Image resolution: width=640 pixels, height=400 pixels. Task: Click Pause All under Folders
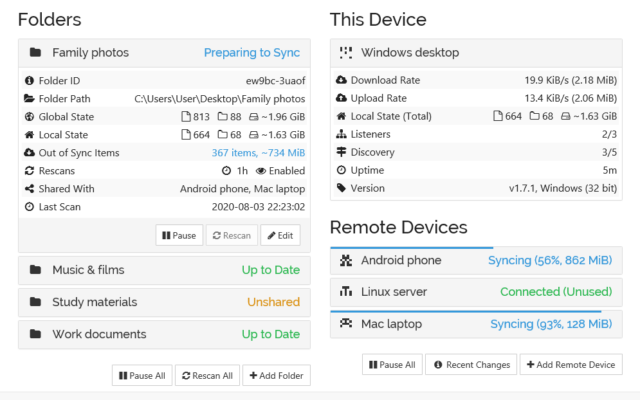(x=142, y=376)
